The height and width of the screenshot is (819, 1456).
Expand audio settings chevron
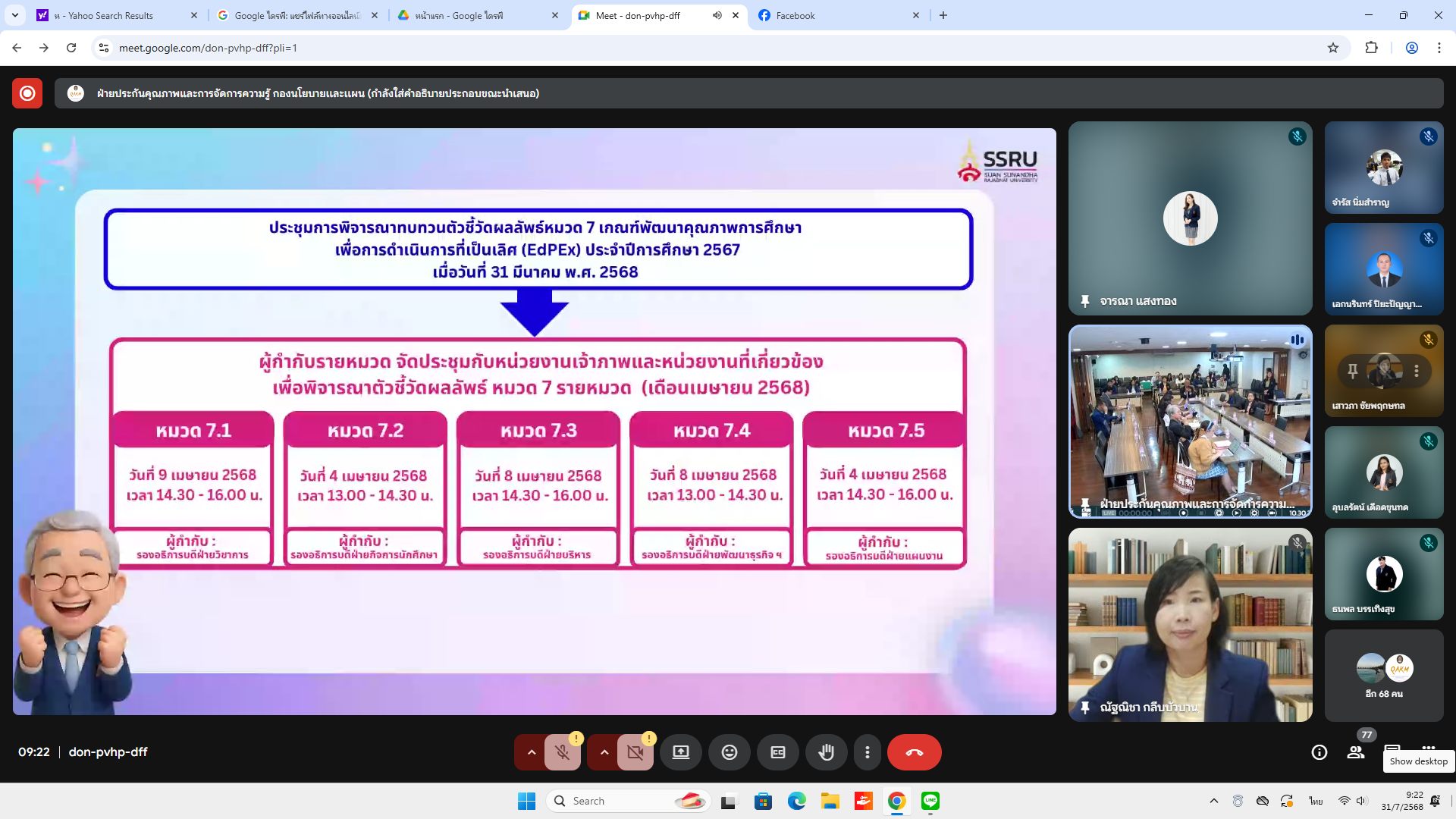pyautogui.click(x=532, y=752)
